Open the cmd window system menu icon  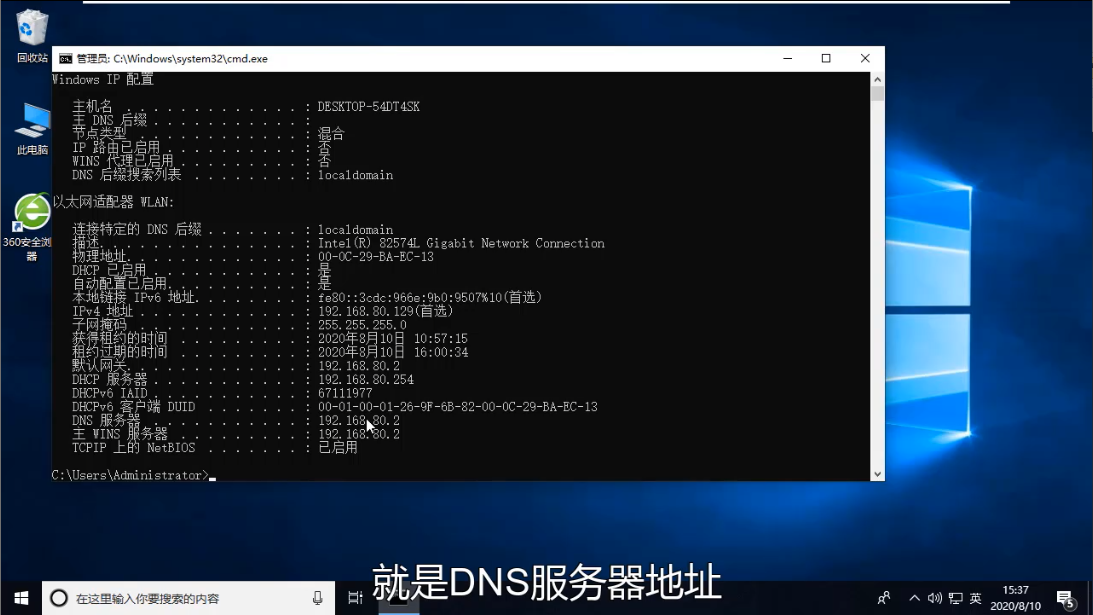point(66,59)
